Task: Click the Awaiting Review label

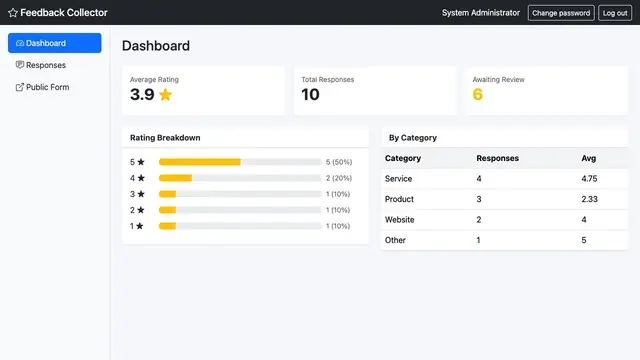Action: (498, 80)
